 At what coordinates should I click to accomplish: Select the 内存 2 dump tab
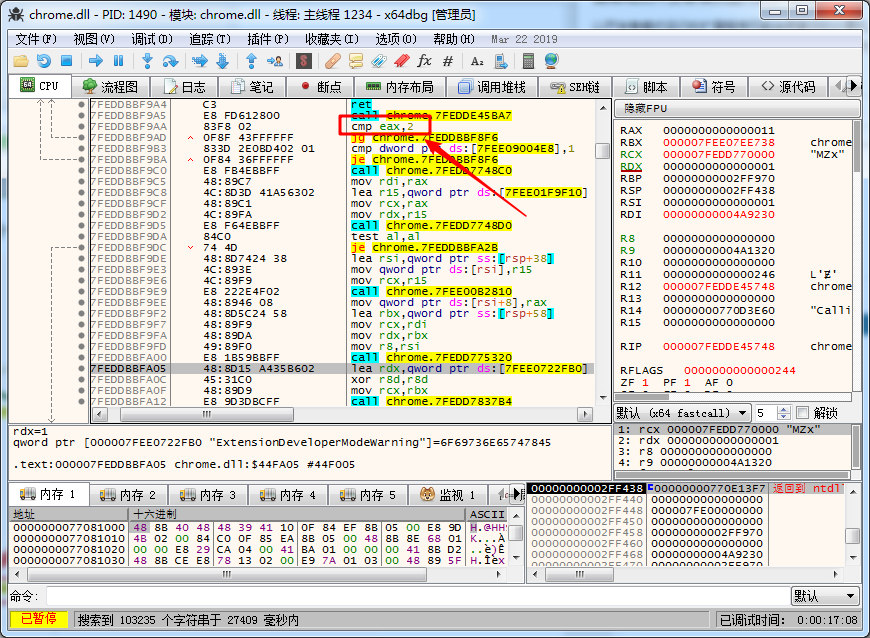click(x=128, y=494)
